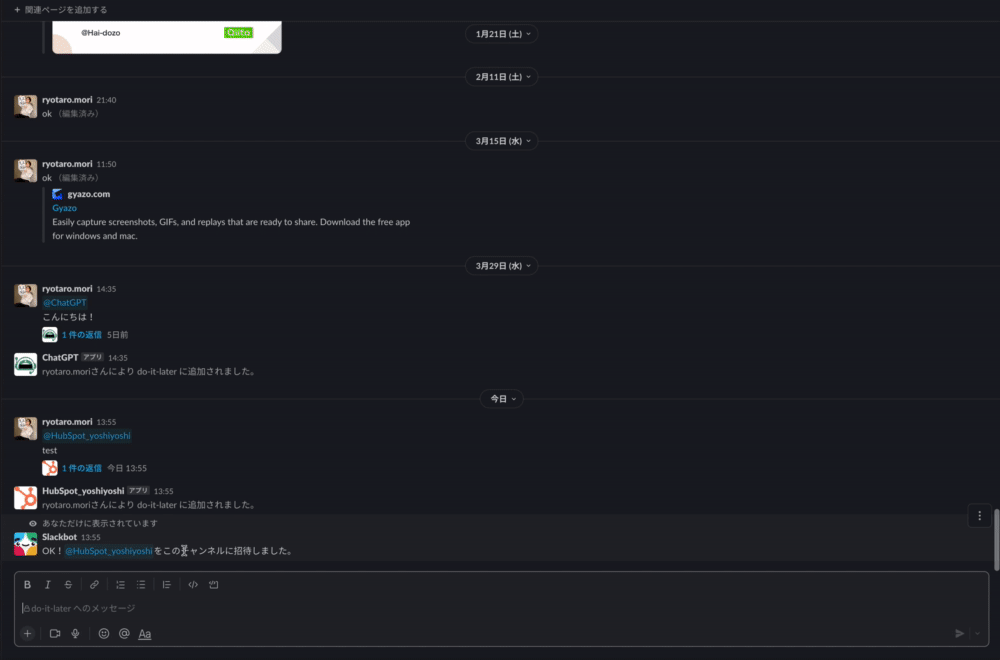Screen dimensions: 1000x660
Task: Open the 3月29日 date dropdown
Action: pos(501,265)
